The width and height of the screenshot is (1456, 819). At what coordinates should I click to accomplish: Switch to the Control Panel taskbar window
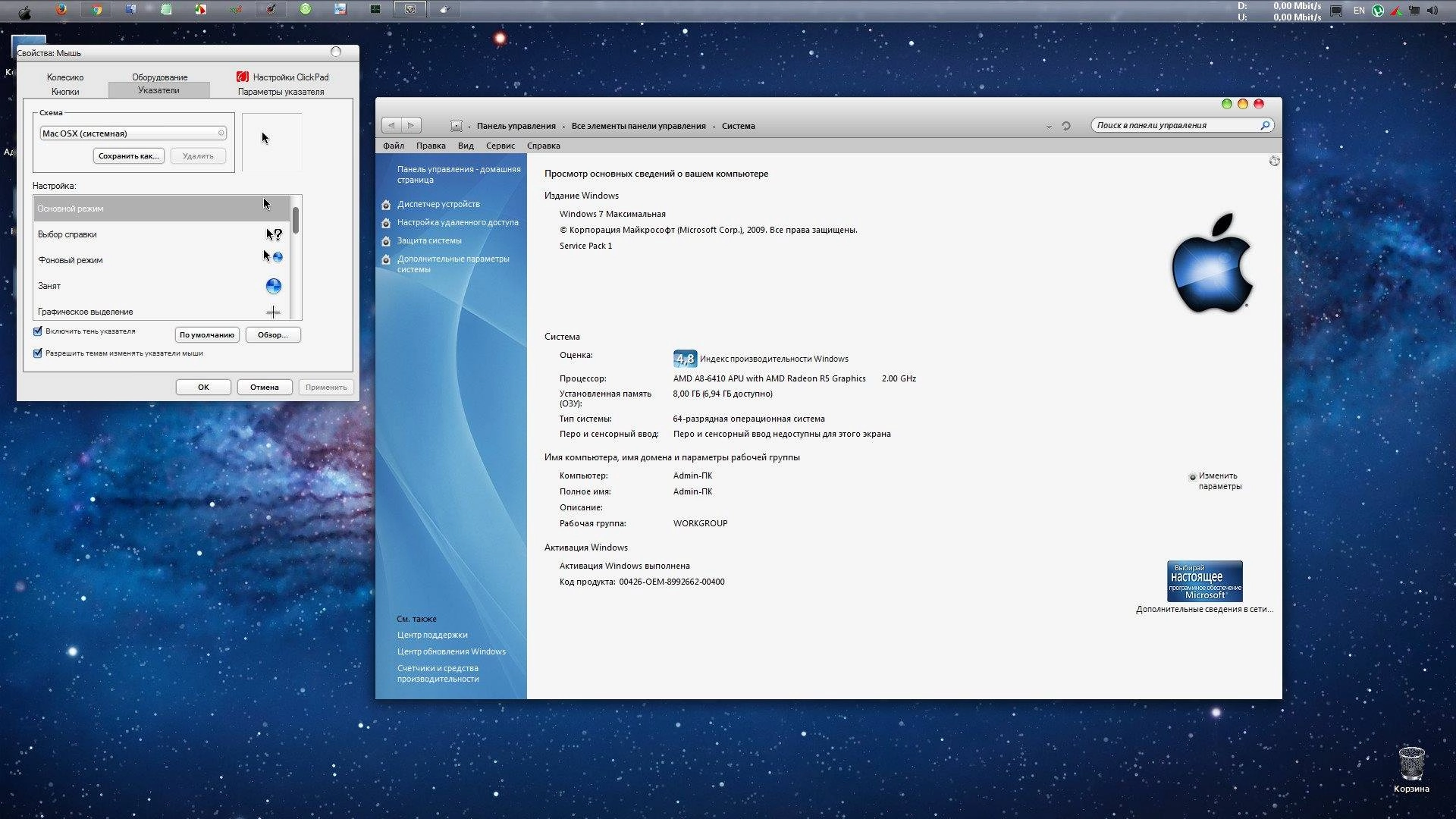[410, 10]
